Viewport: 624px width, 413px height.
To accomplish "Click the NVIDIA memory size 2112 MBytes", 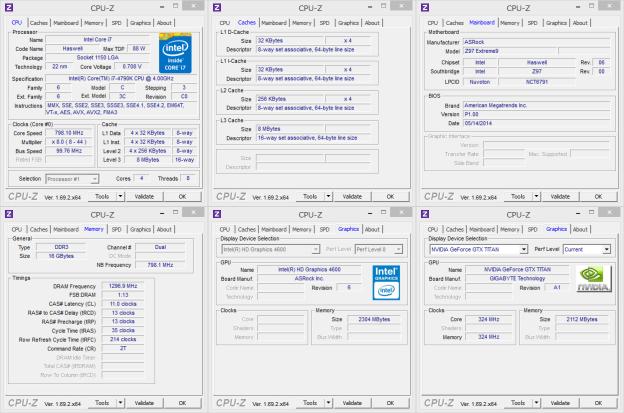I will click(x=582, y=319).
